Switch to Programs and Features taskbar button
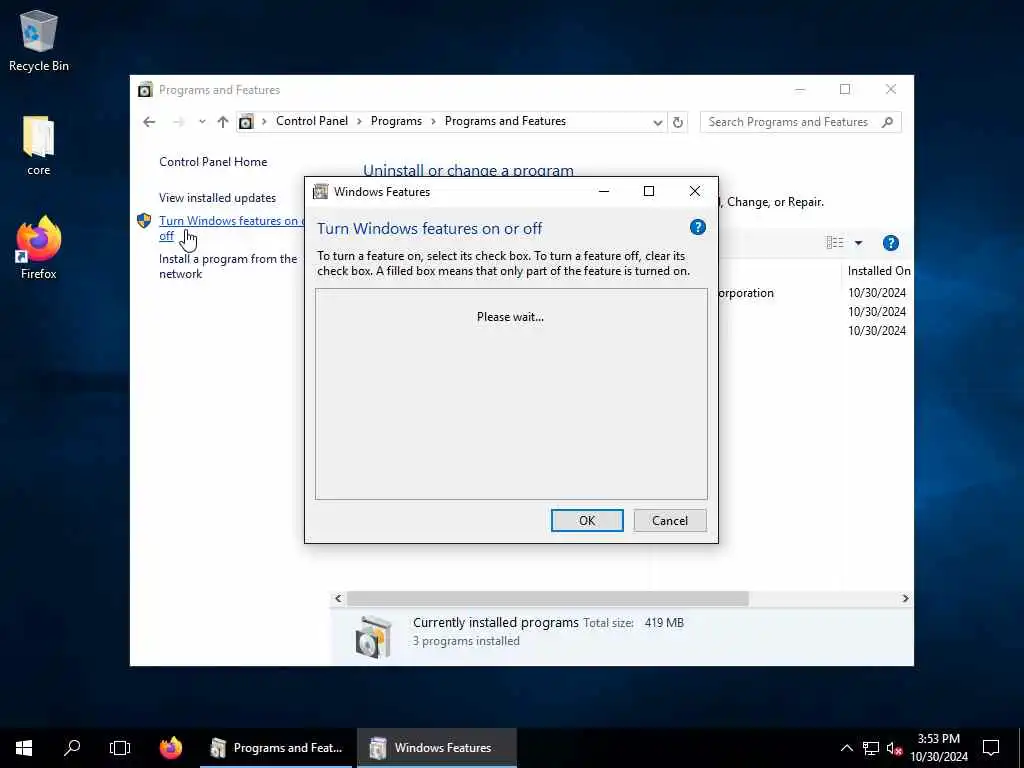Image resolution: width=1024 pixels, height=768 pixels. 276,748
